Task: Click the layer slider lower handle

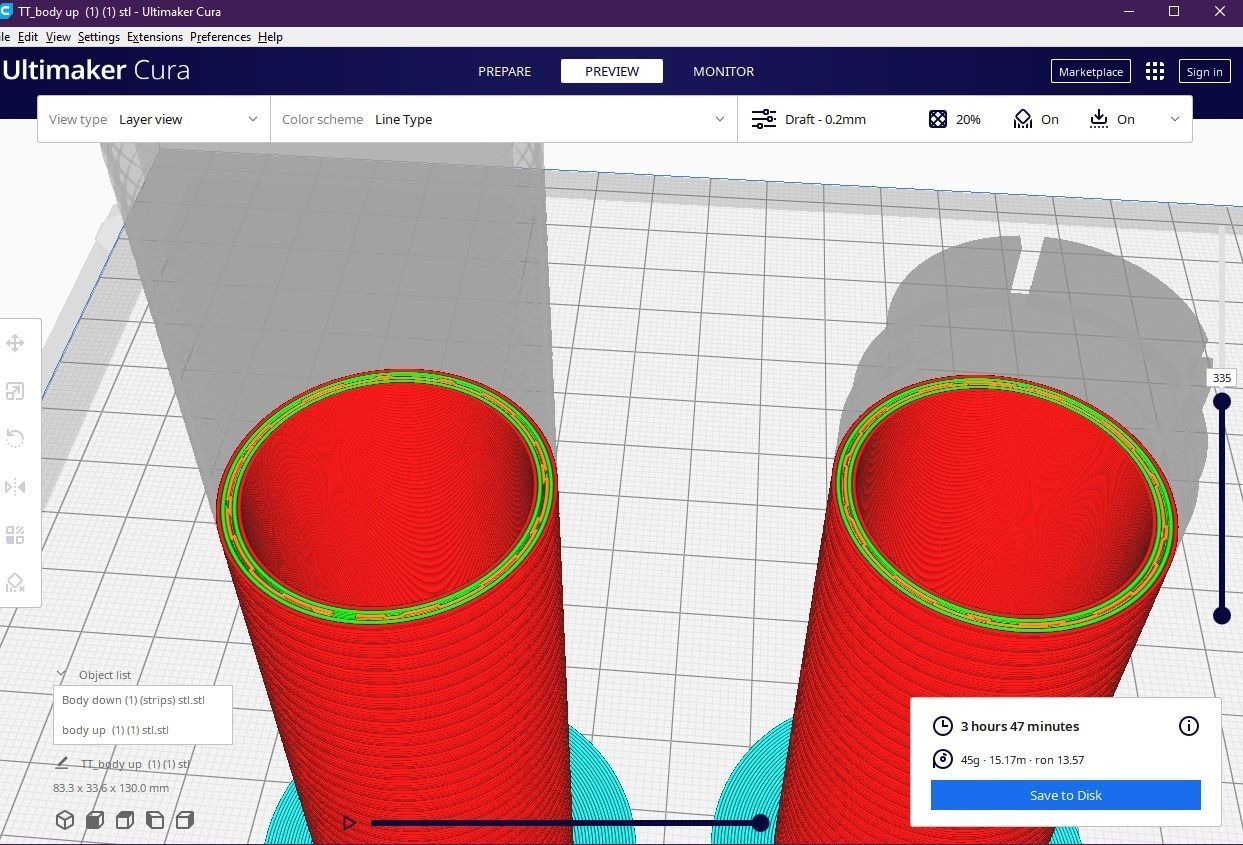Action: coord(1222,615)
